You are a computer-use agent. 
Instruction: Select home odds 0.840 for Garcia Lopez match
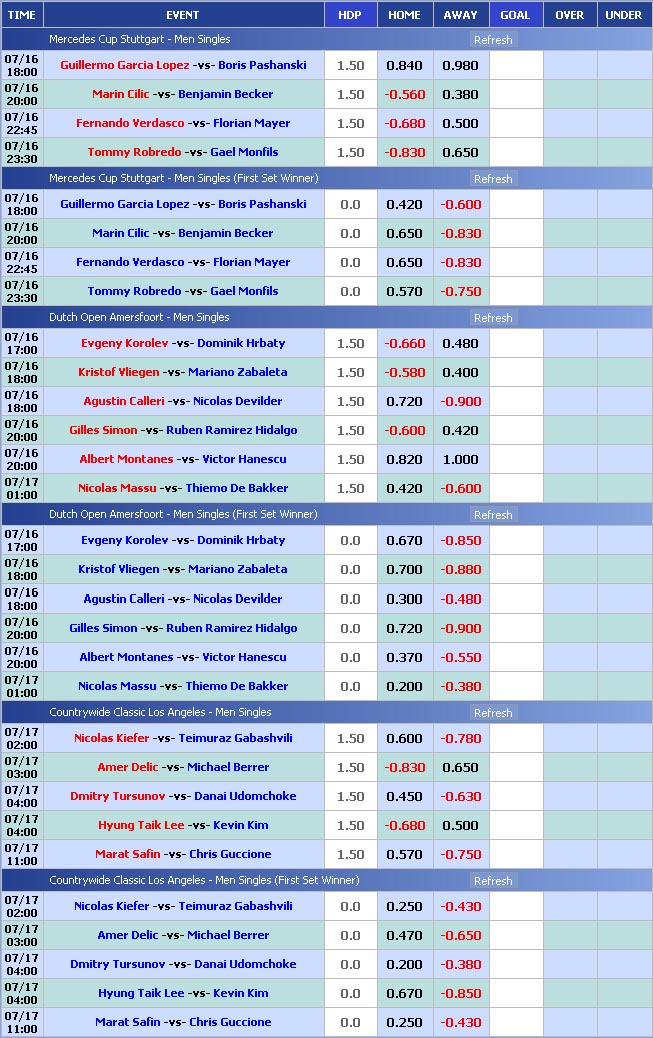pos(404,65)
